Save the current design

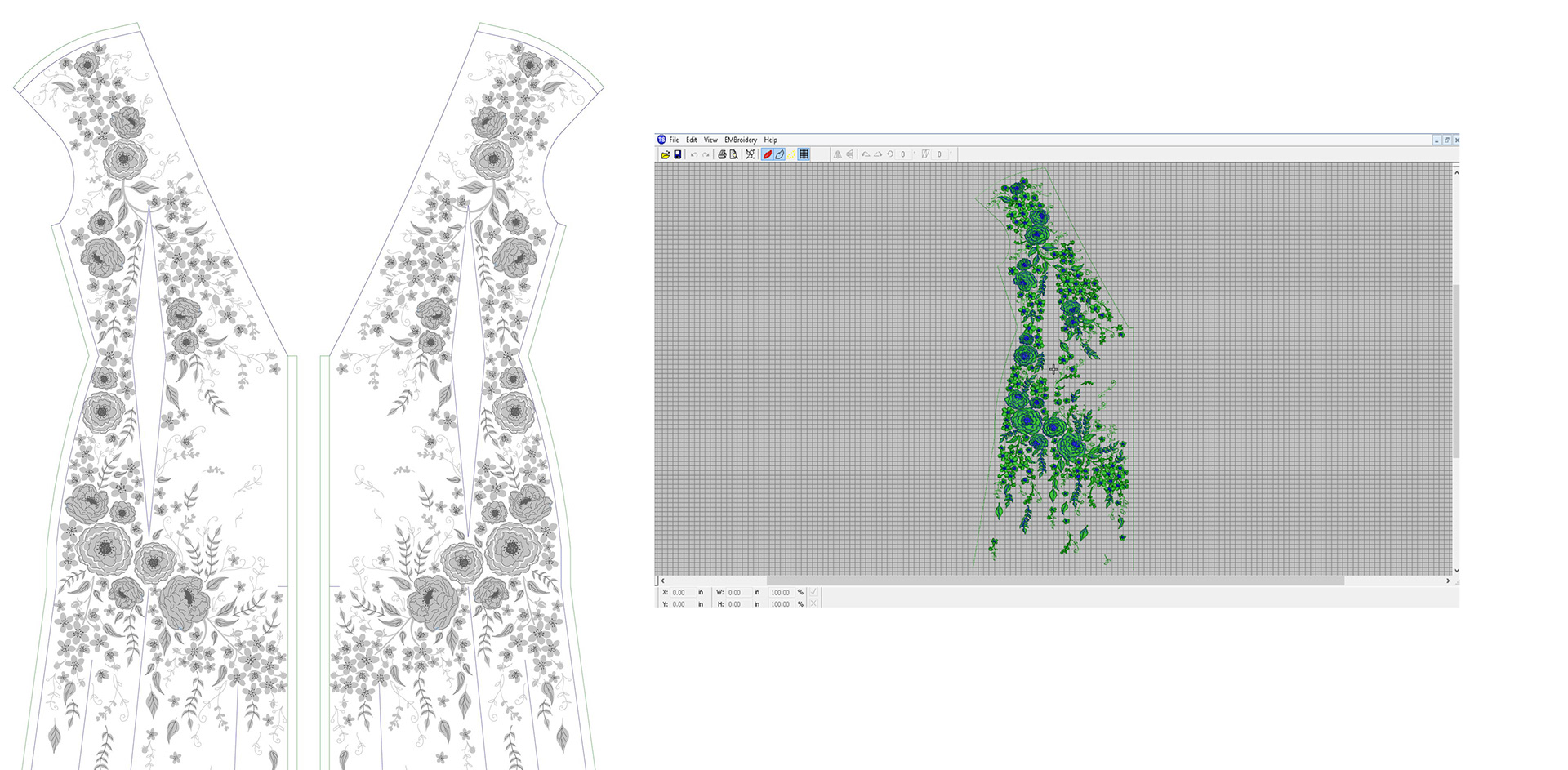point(679,154)
